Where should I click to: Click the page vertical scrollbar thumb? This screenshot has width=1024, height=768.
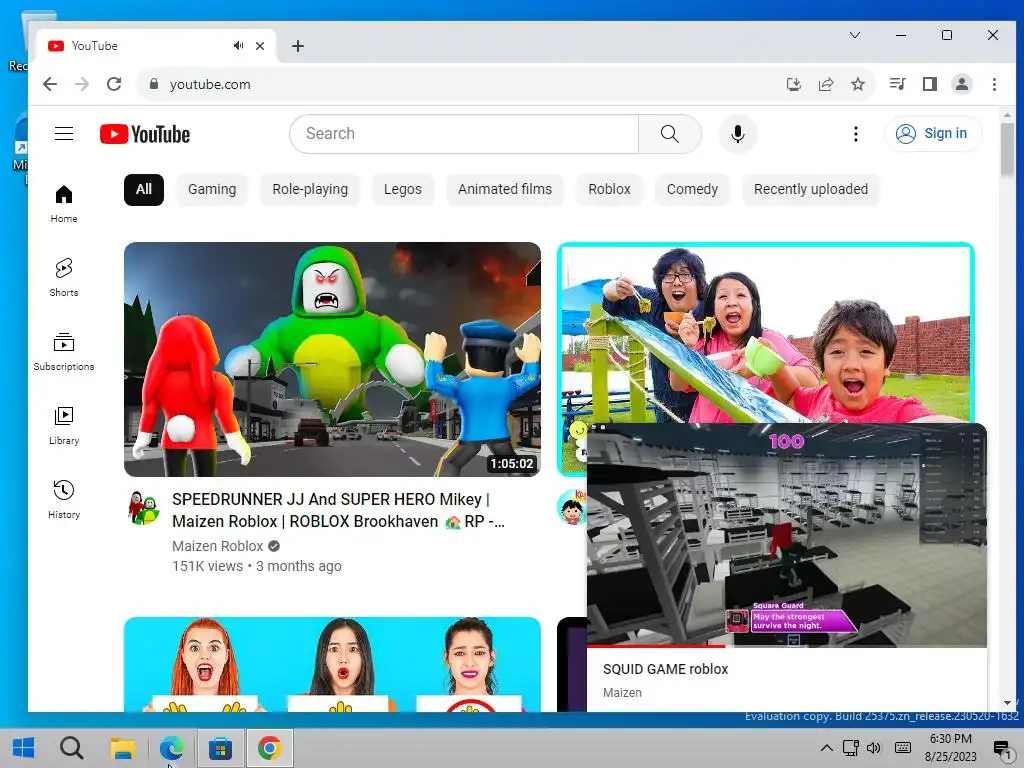pyautogui.click(x=1007, y=149)
